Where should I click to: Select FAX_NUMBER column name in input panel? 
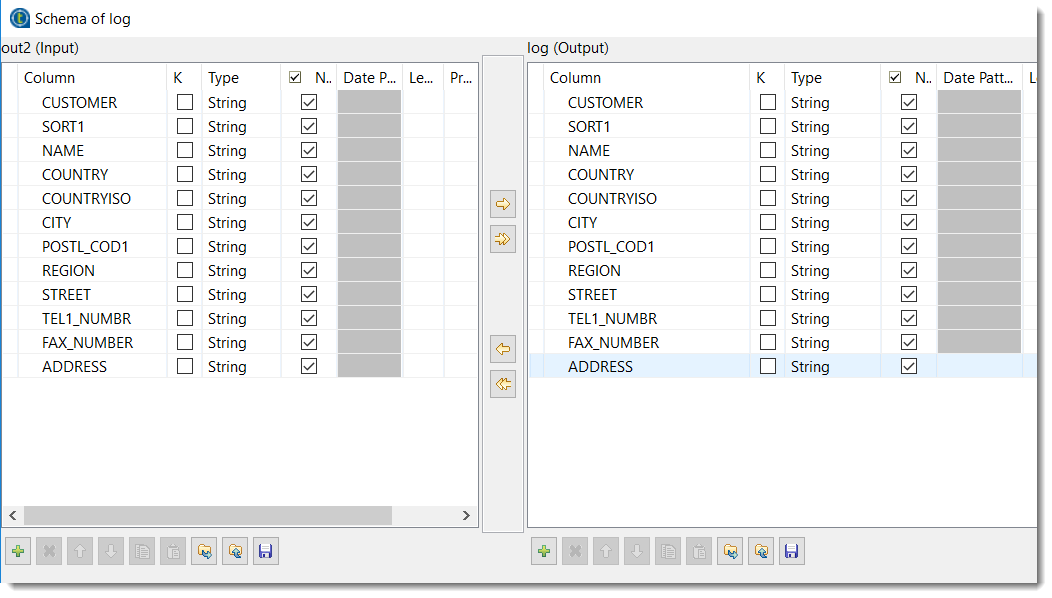point(88,343)
